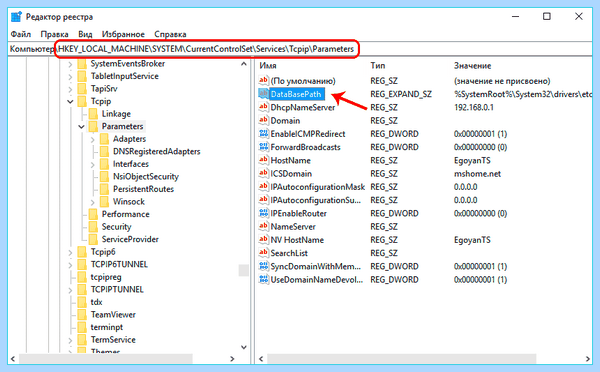Image resolution: width=600 pixels, height=372 pixels.
Task: Open the Справка menu
Action: pos(170,34)
